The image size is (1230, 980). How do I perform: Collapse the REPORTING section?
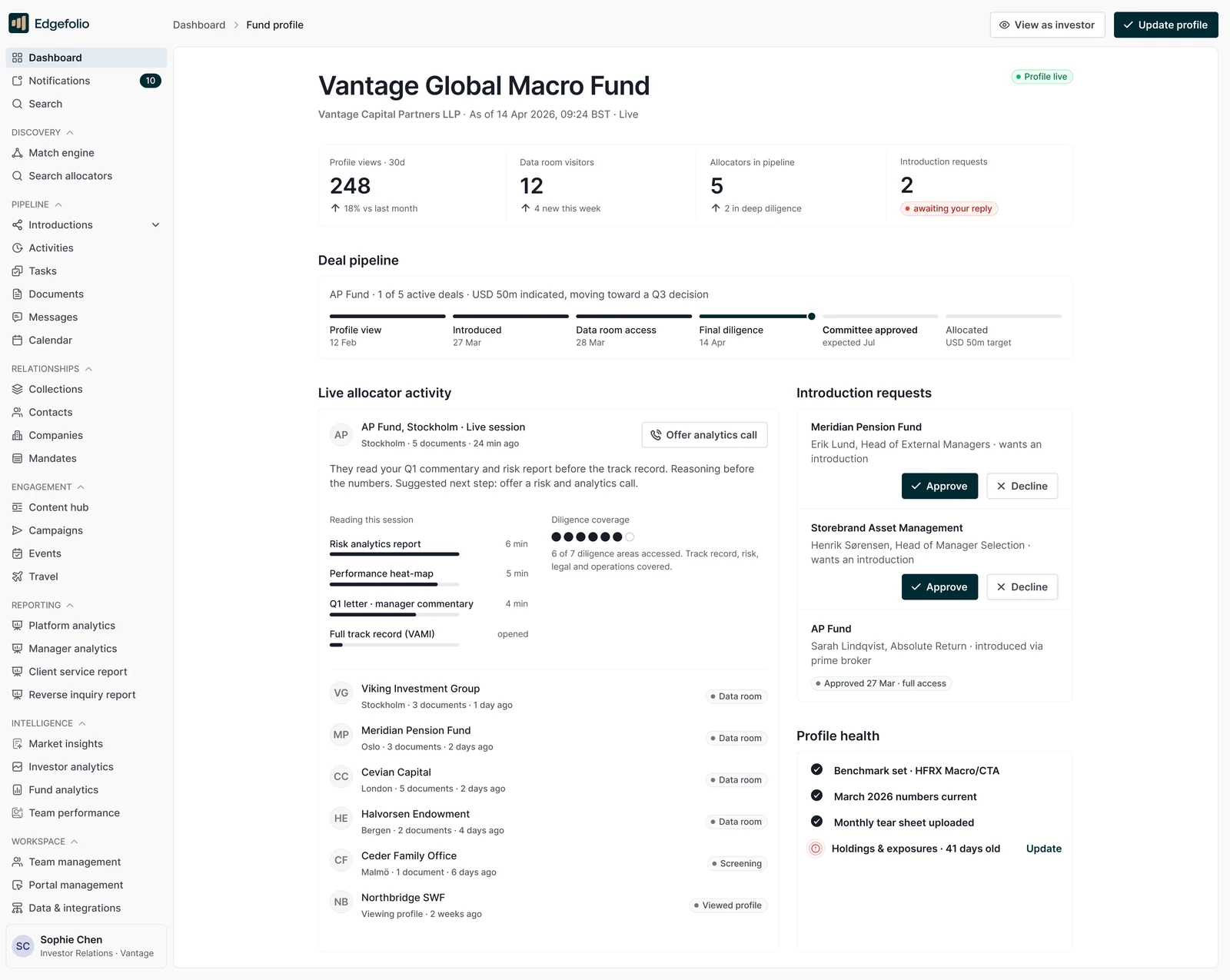click(x=70, y=606)
